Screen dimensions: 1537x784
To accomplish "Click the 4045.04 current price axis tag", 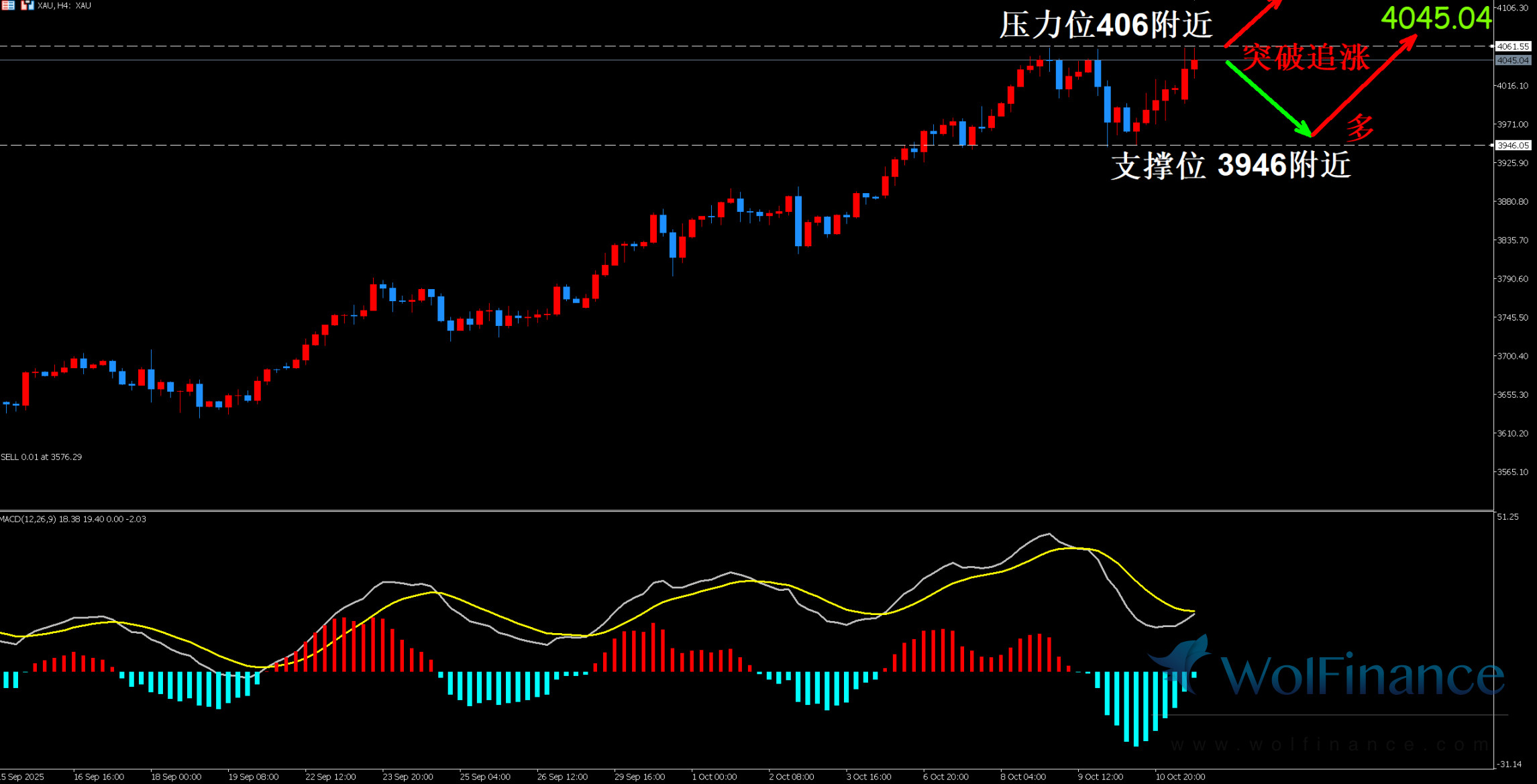I will [x=1513, y=60].
